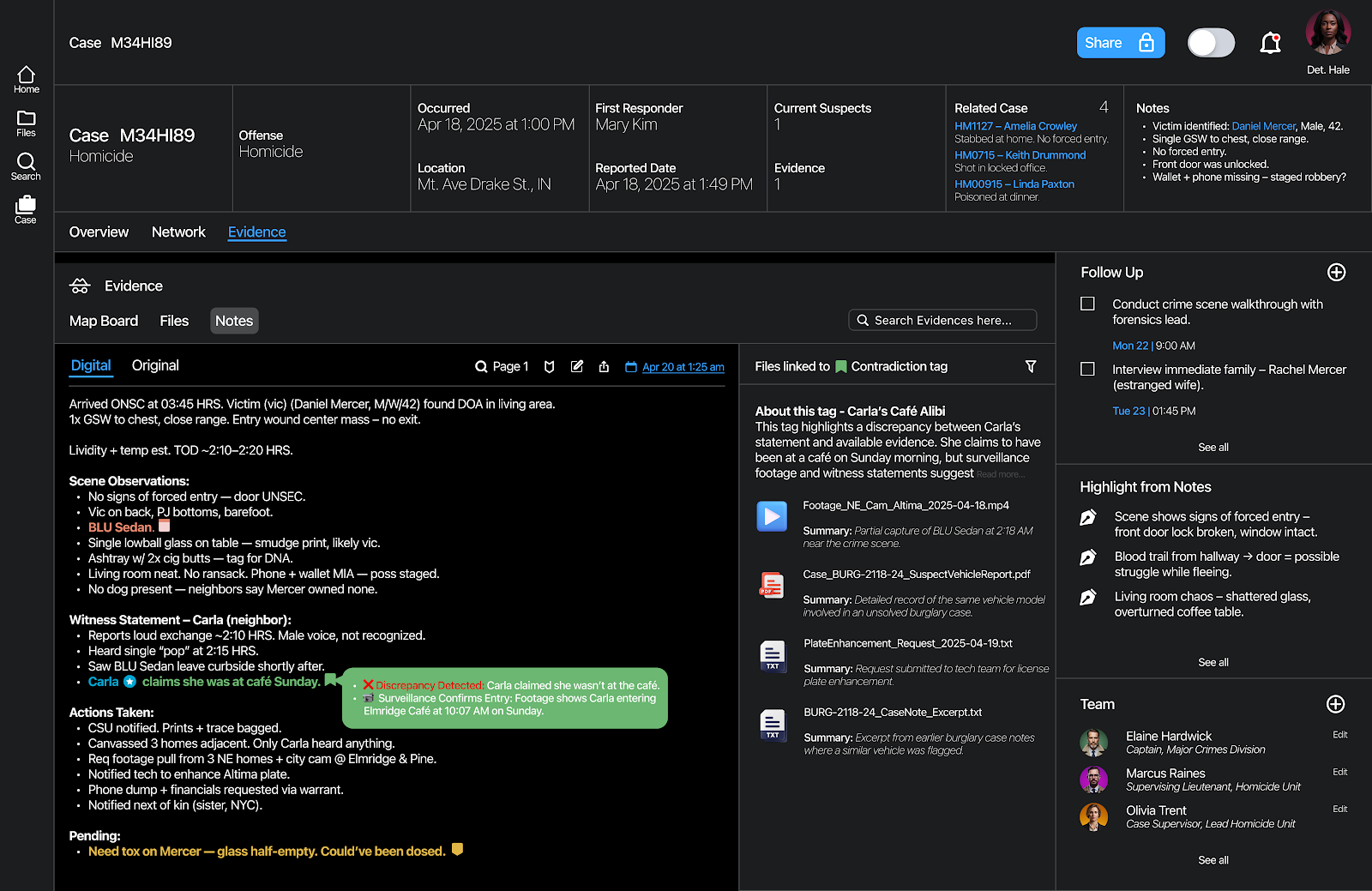Click highlighter icon for blood trail note
Image resolution: width=1372 pixels, height=891 pixels.
pyautogui.click(x=1087, y=558)
